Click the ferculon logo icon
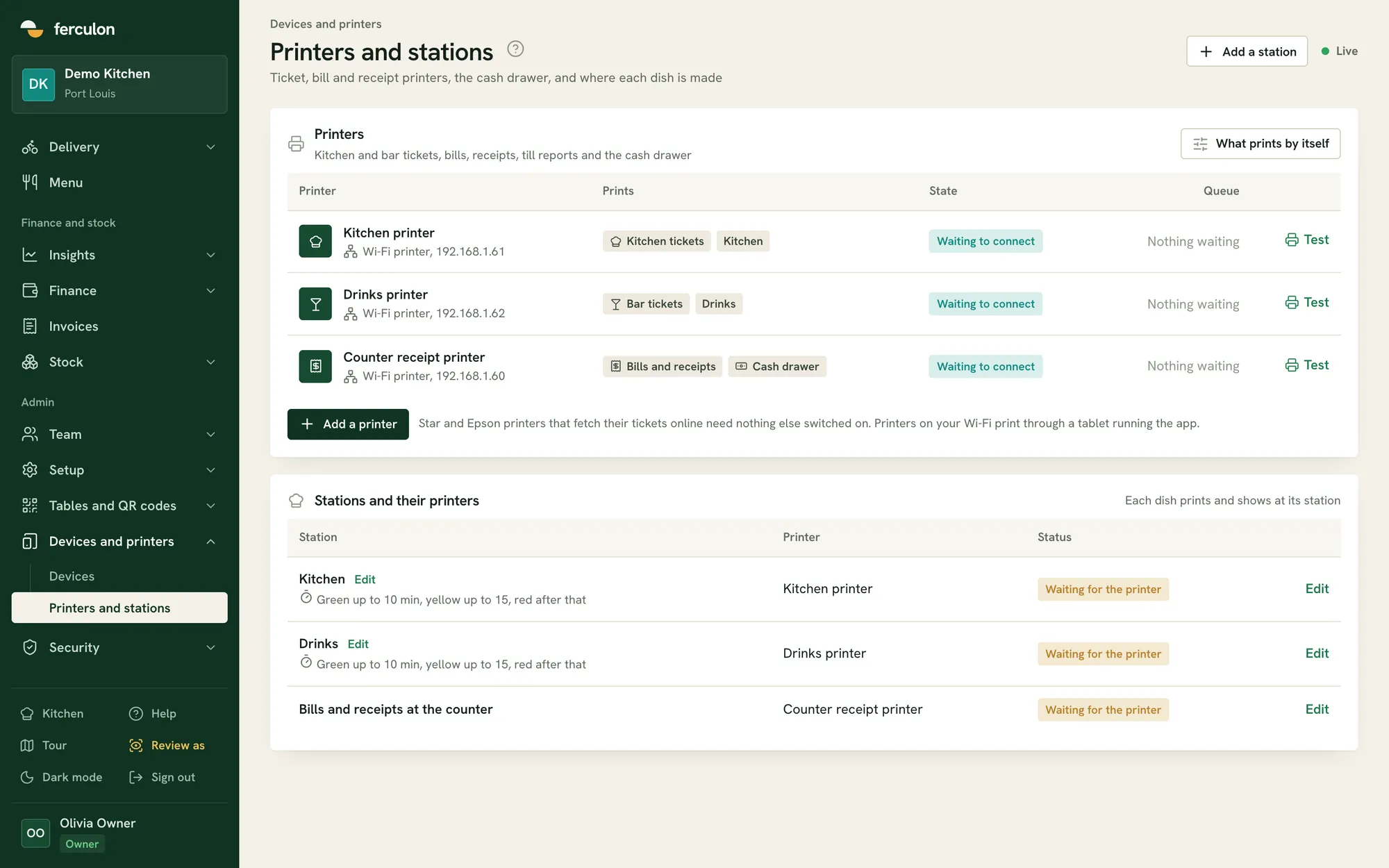1389x868 pixels. pyautogui.click(x=32, y=28)
